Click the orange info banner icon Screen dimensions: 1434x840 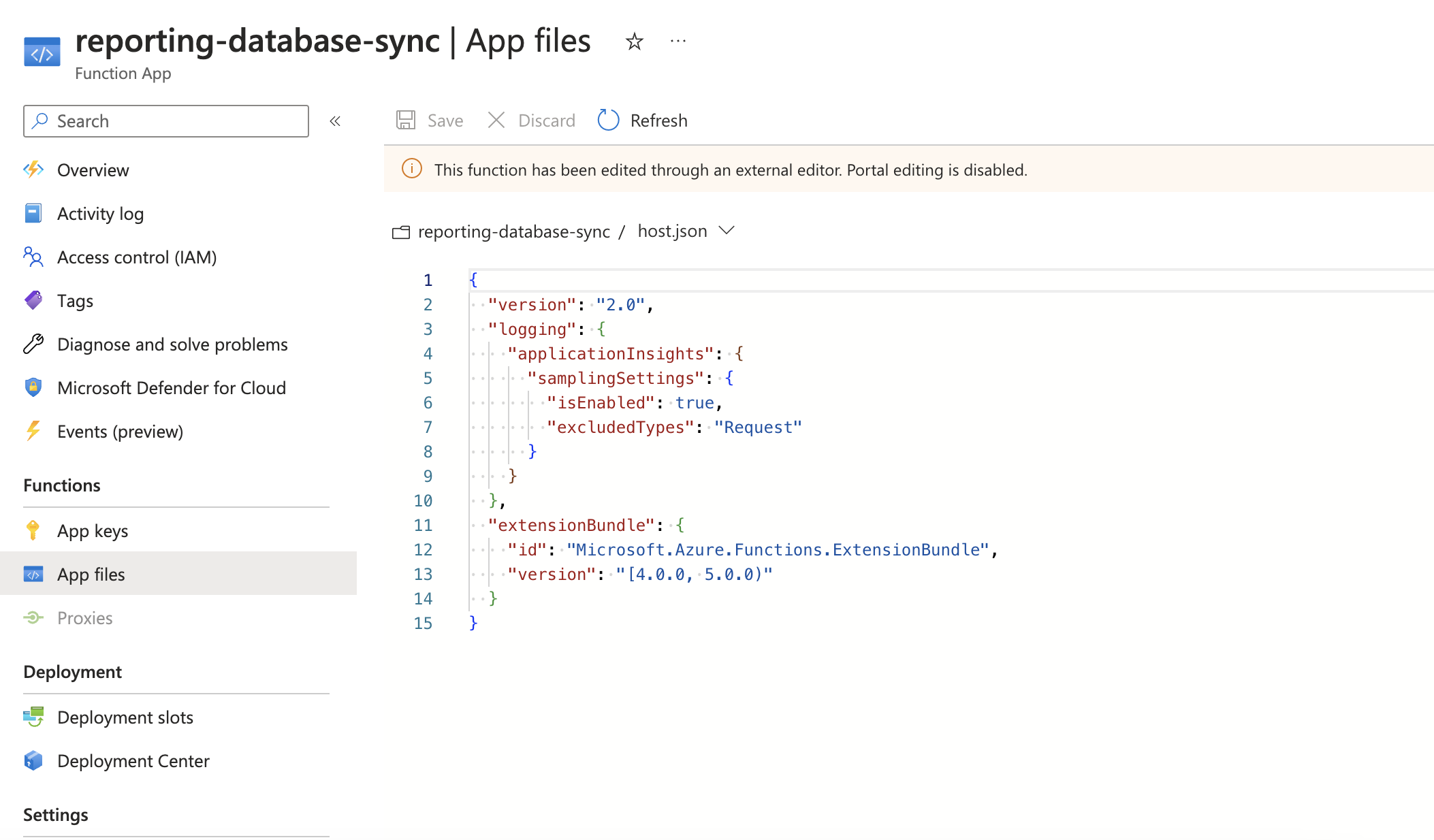coord(411,169)
